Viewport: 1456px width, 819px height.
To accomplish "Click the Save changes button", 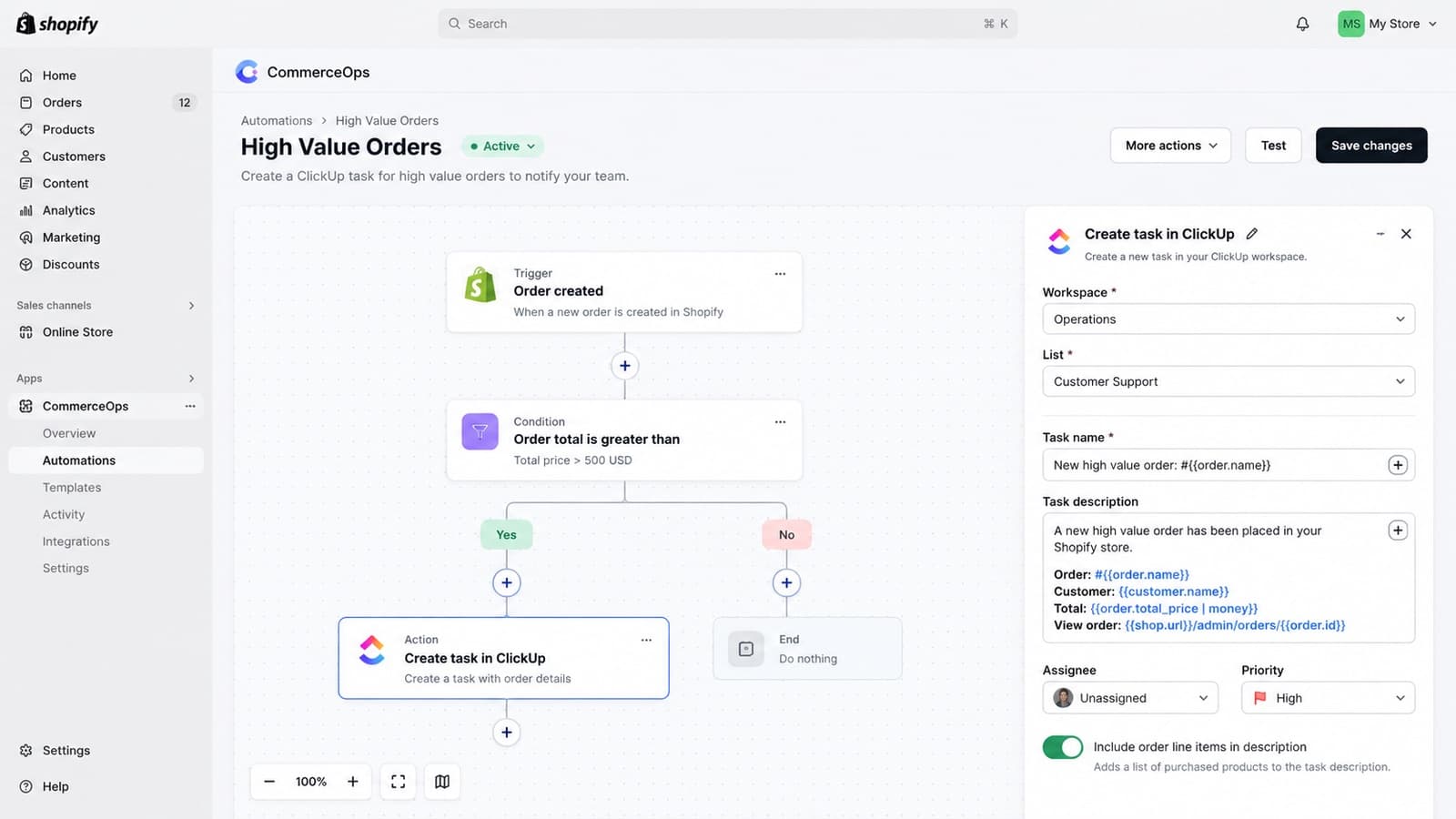I will 1371,146.
